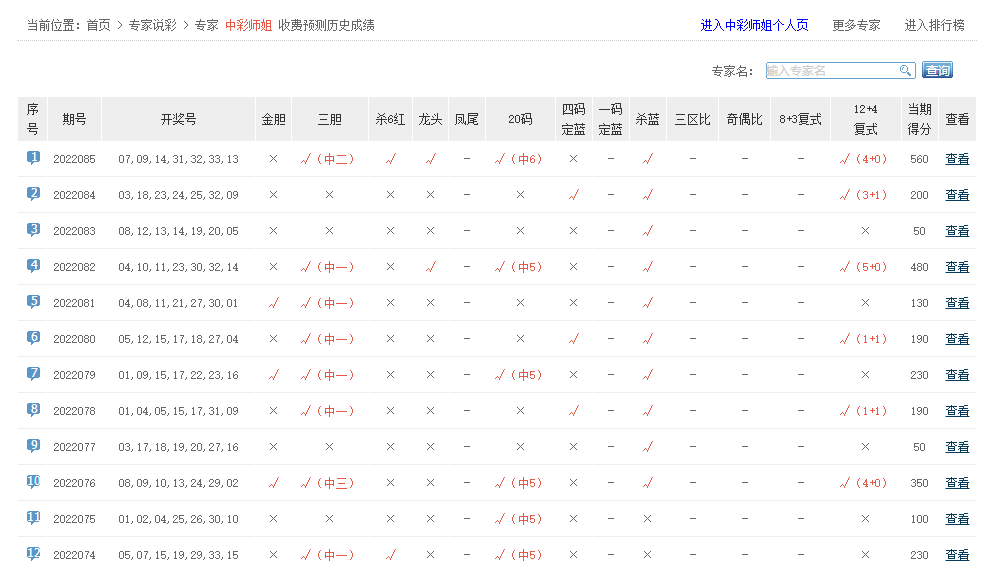The image size is (991, 566).
Task: Open 进入中彩师姐个人页 link
Action: 754,26
